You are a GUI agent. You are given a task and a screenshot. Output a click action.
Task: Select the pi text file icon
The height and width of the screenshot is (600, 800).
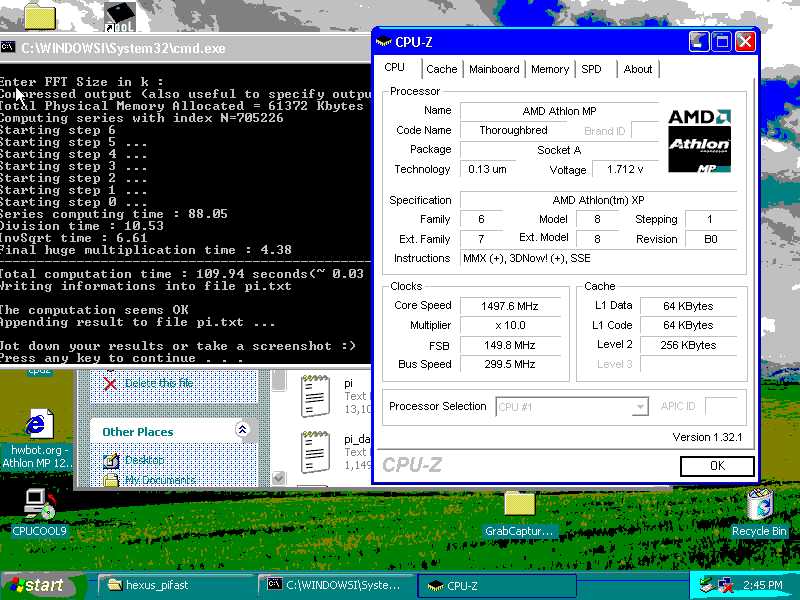pos(315,396)
